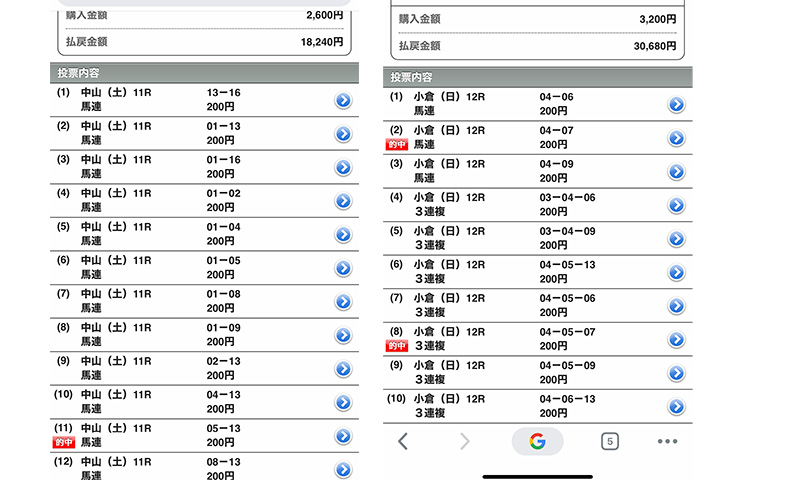Open arrow for winning 3連複 04-05-07 bet
This screenshot has height=480, width=800.
pyautogui.click(x=676, y=339)
